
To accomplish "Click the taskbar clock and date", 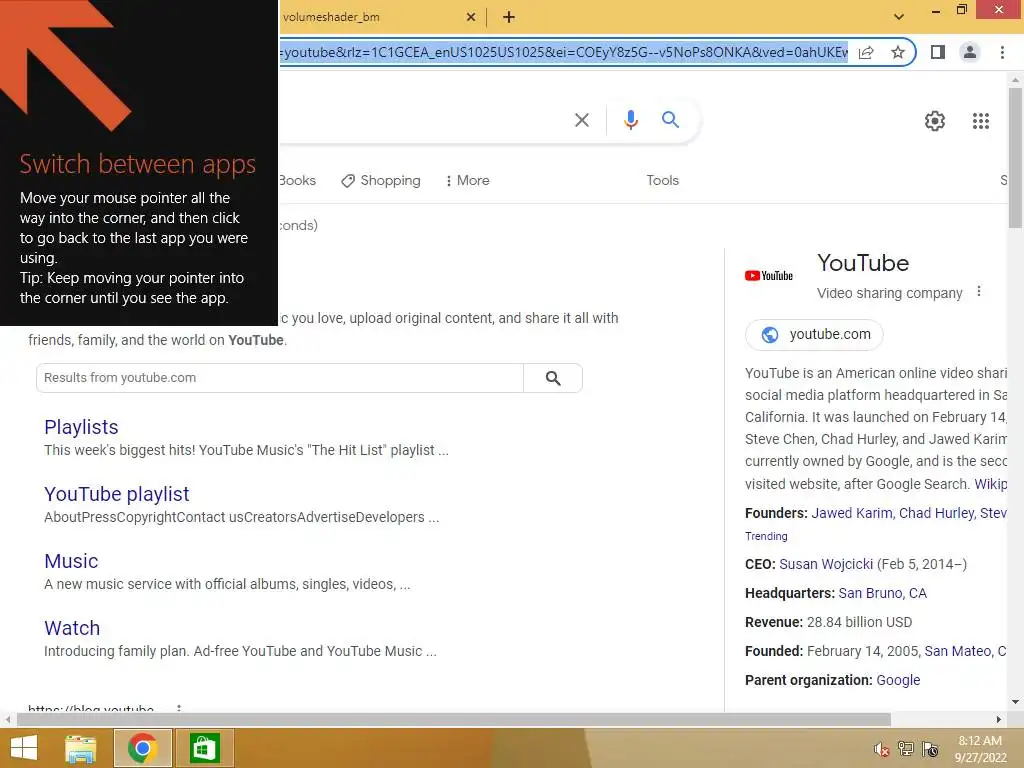I will pyautogui.click(x=980, y=749).
